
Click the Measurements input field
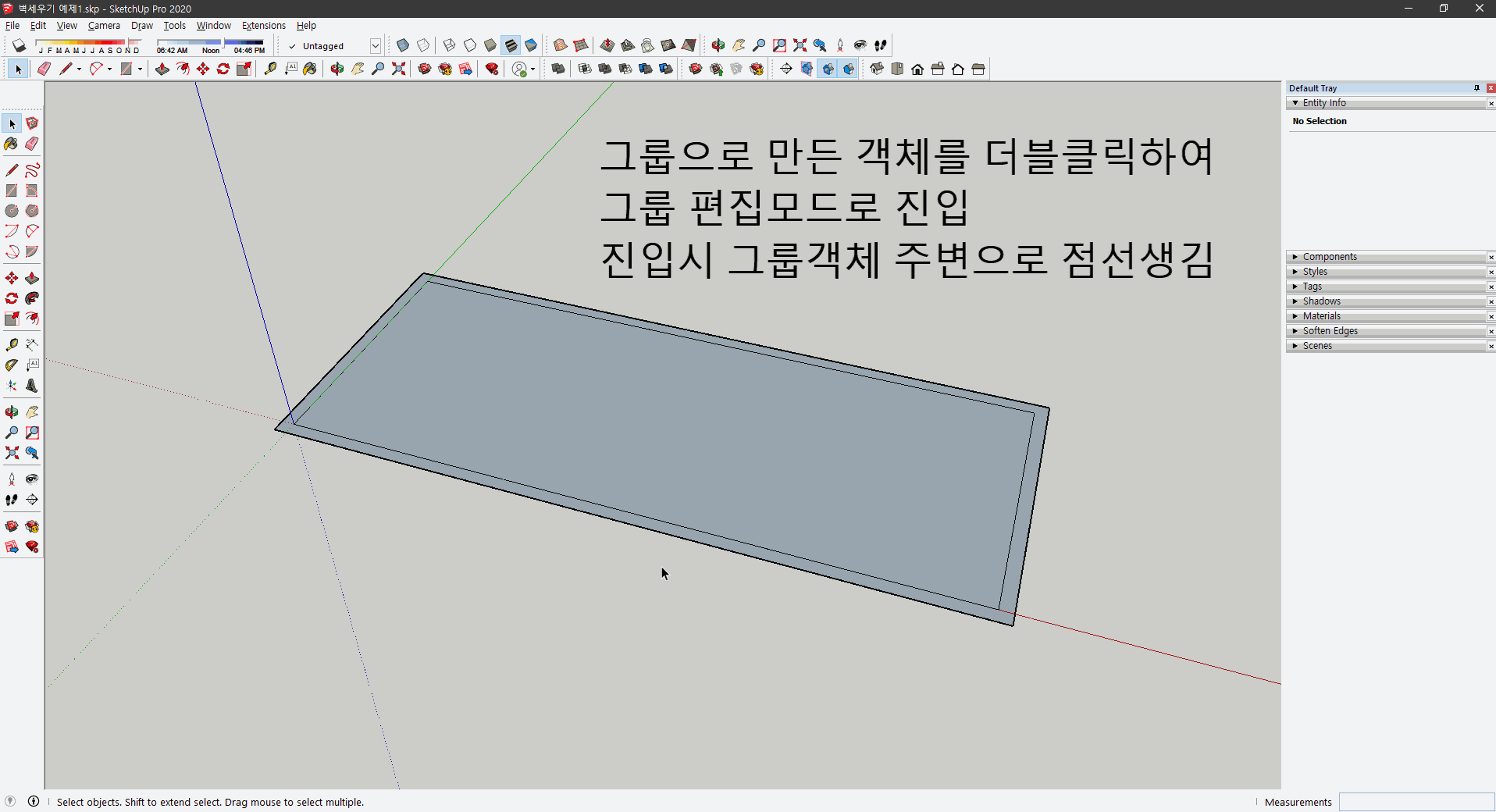pos(1416,802)
